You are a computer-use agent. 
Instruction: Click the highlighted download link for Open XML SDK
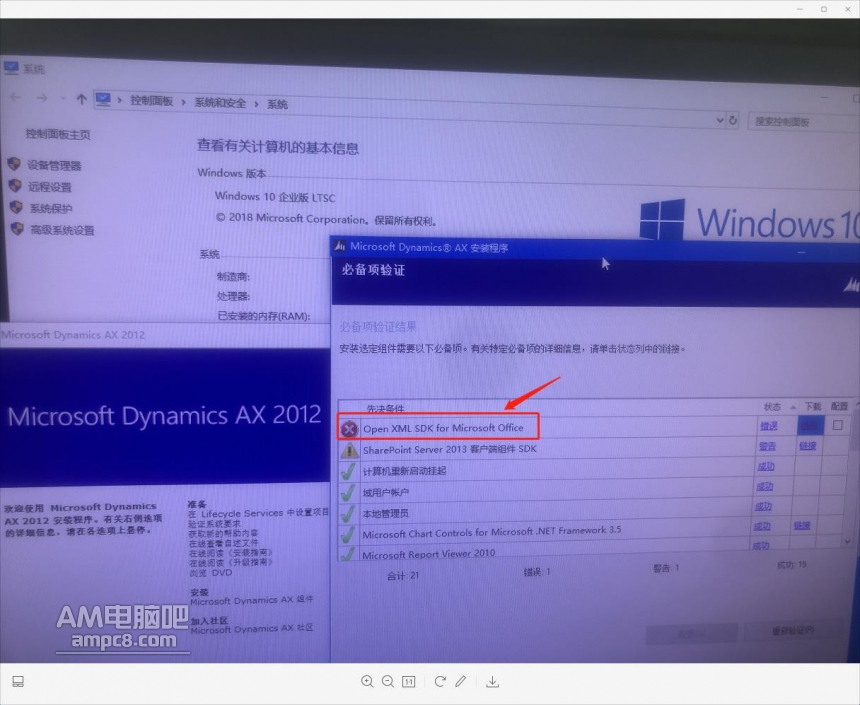(x=810, y=425)
